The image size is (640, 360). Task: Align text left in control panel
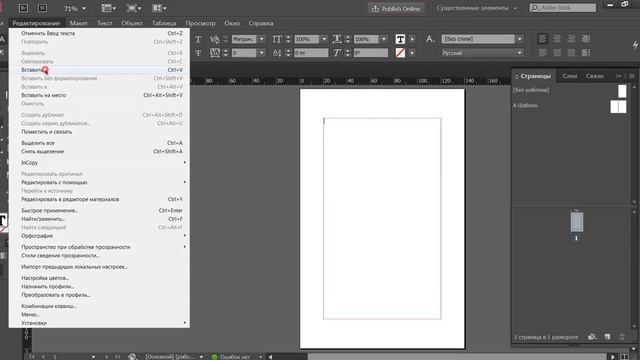tap(542, 39)
